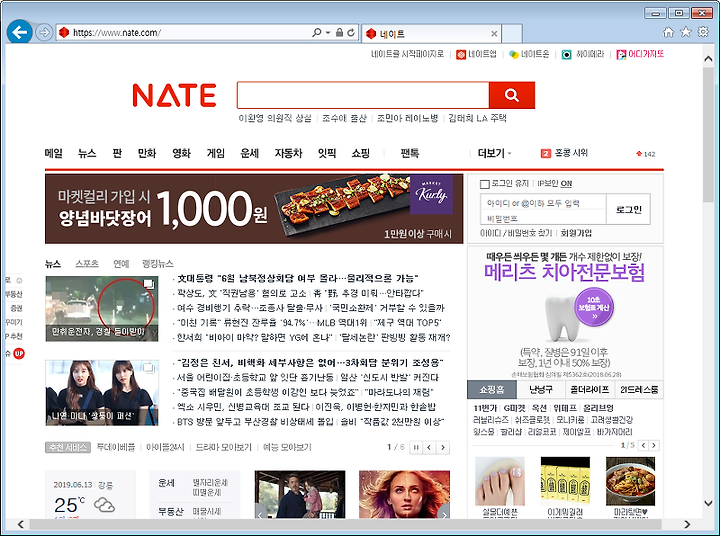The image size is (720, 536).
Task: Select the 난닝구 shopping tab
Action: pos(541,390)
